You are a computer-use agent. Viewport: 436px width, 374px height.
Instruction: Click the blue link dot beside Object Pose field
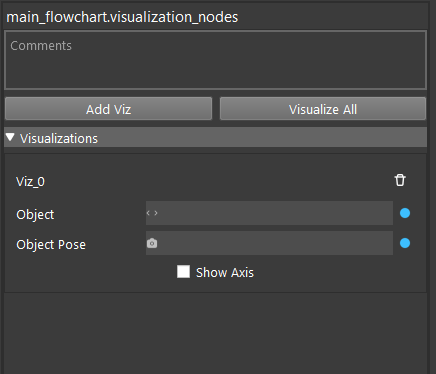[405, 243]
